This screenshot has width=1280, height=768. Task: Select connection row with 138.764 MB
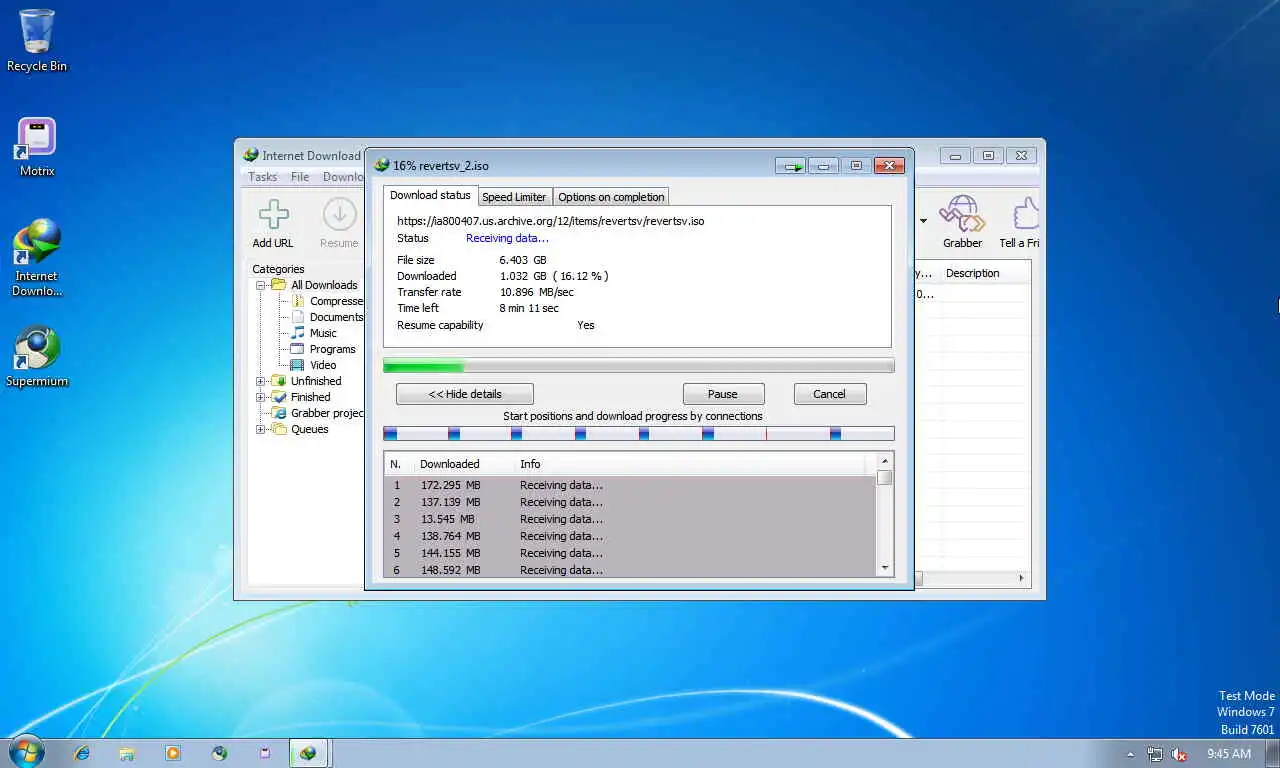[x=630, y=536]
